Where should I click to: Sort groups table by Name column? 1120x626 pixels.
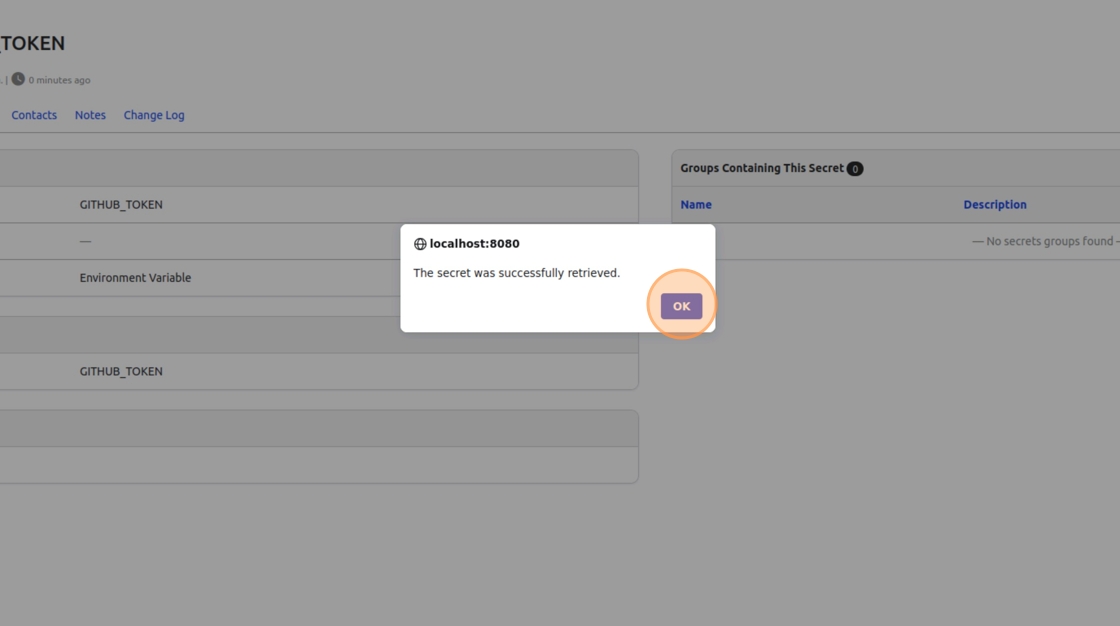point(696,204)
